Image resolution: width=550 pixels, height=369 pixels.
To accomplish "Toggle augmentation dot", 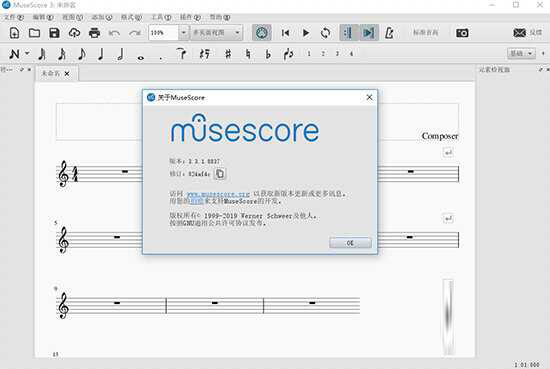I will (161, 57).
